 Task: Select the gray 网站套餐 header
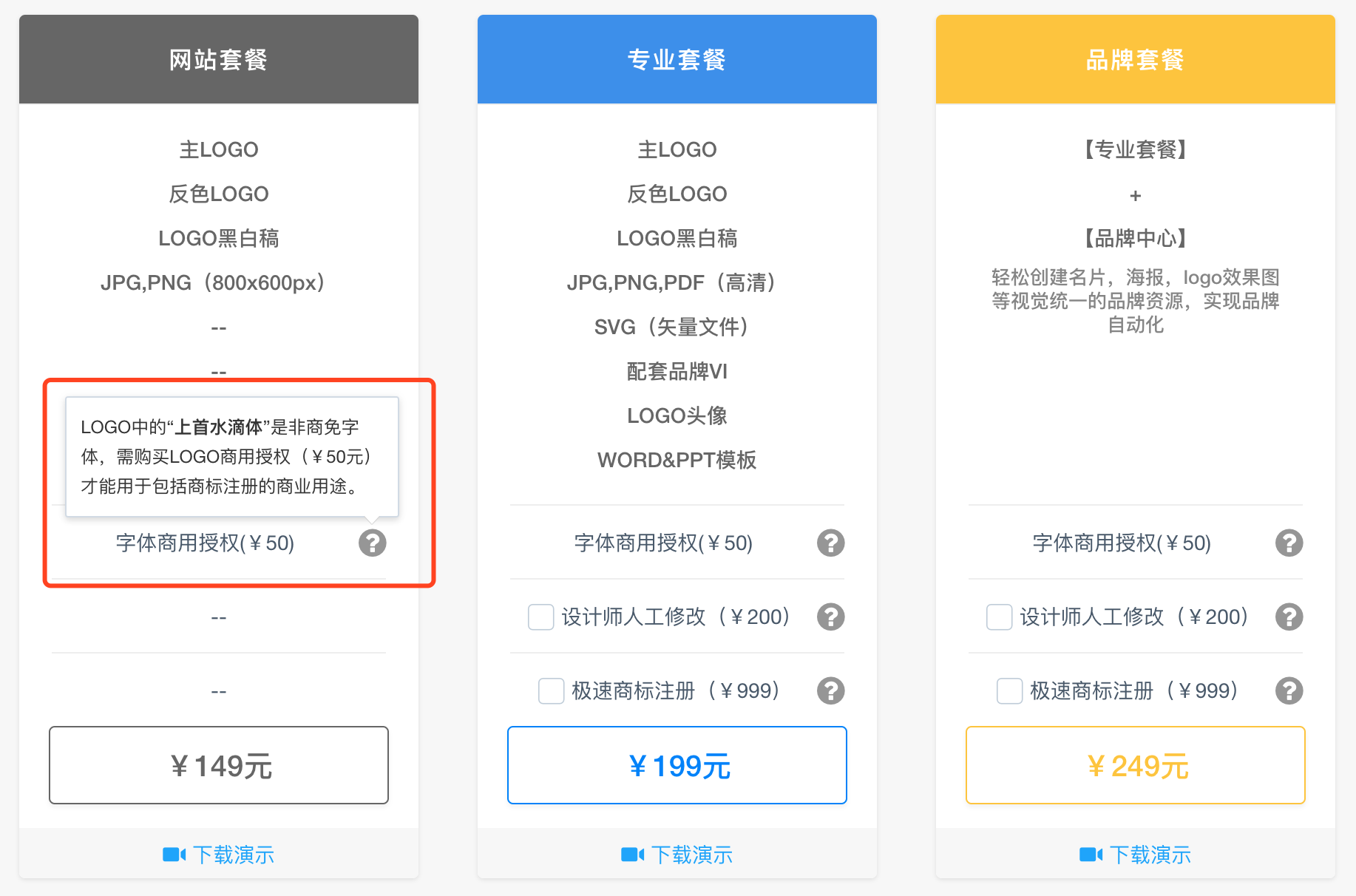tap(219, 59)
